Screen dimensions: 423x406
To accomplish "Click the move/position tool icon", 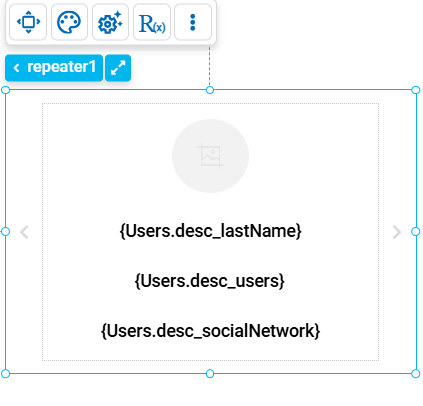I will [28, 22].
